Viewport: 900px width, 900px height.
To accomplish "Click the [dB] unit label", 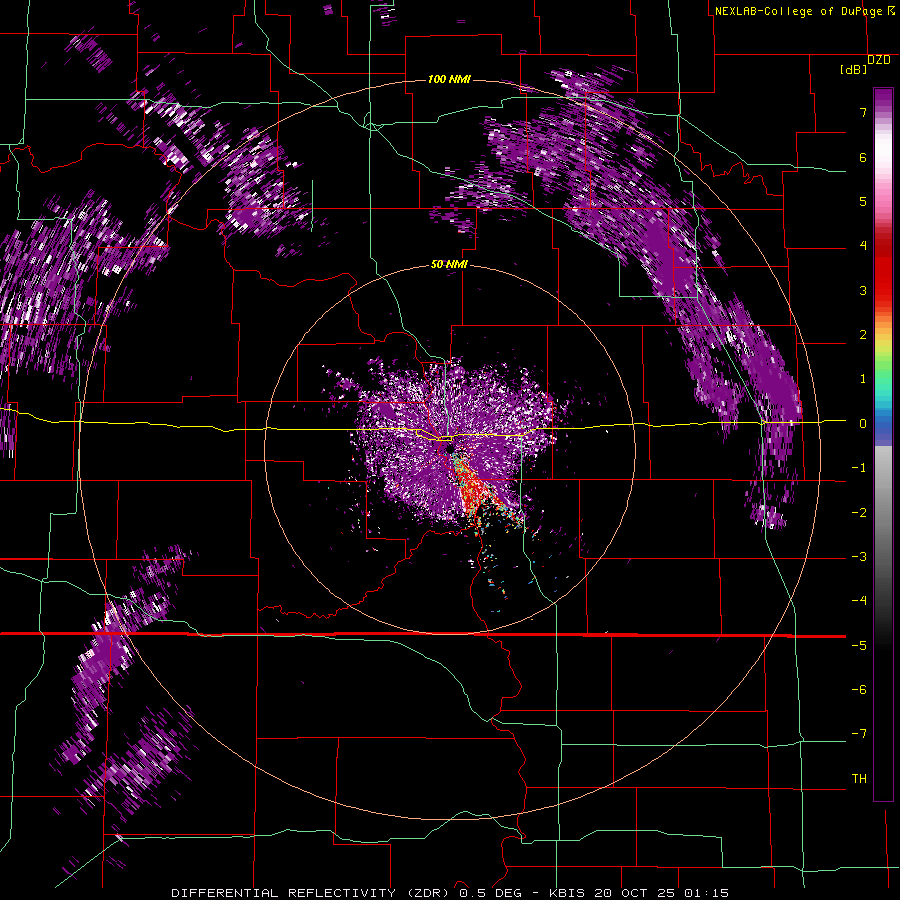I will click(853, 69).
